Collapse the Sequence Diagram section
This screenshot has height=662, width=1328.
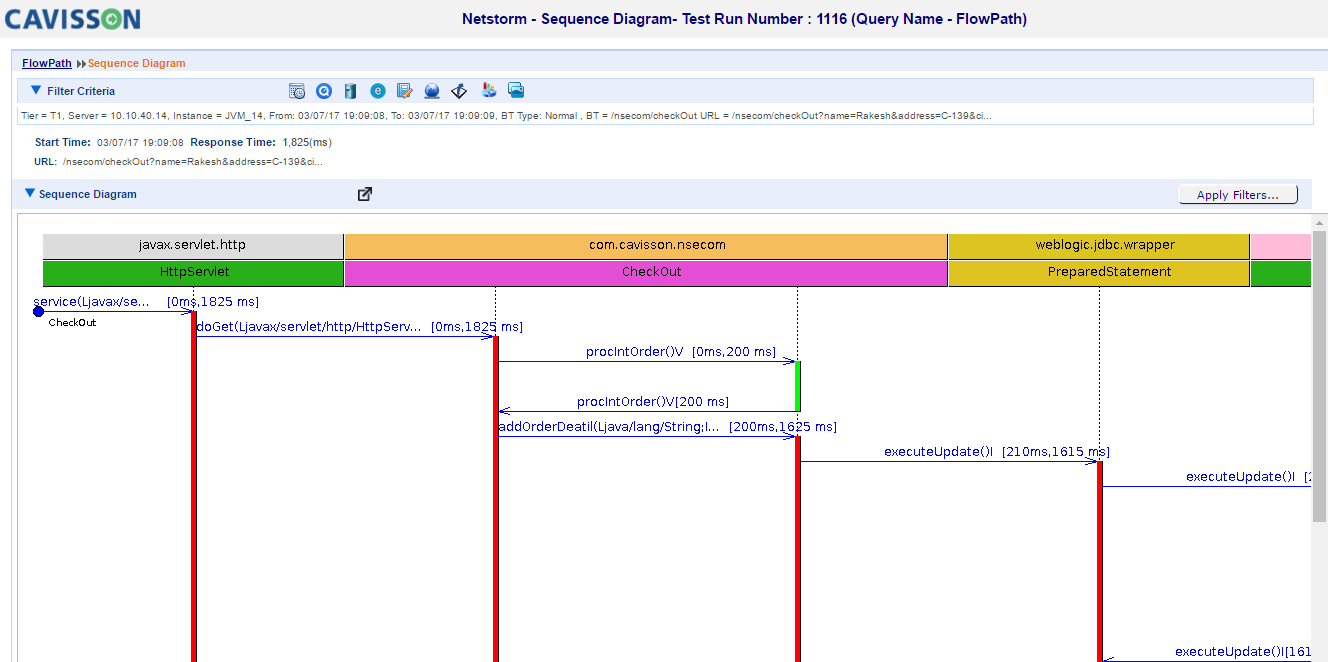pos(29,194)
